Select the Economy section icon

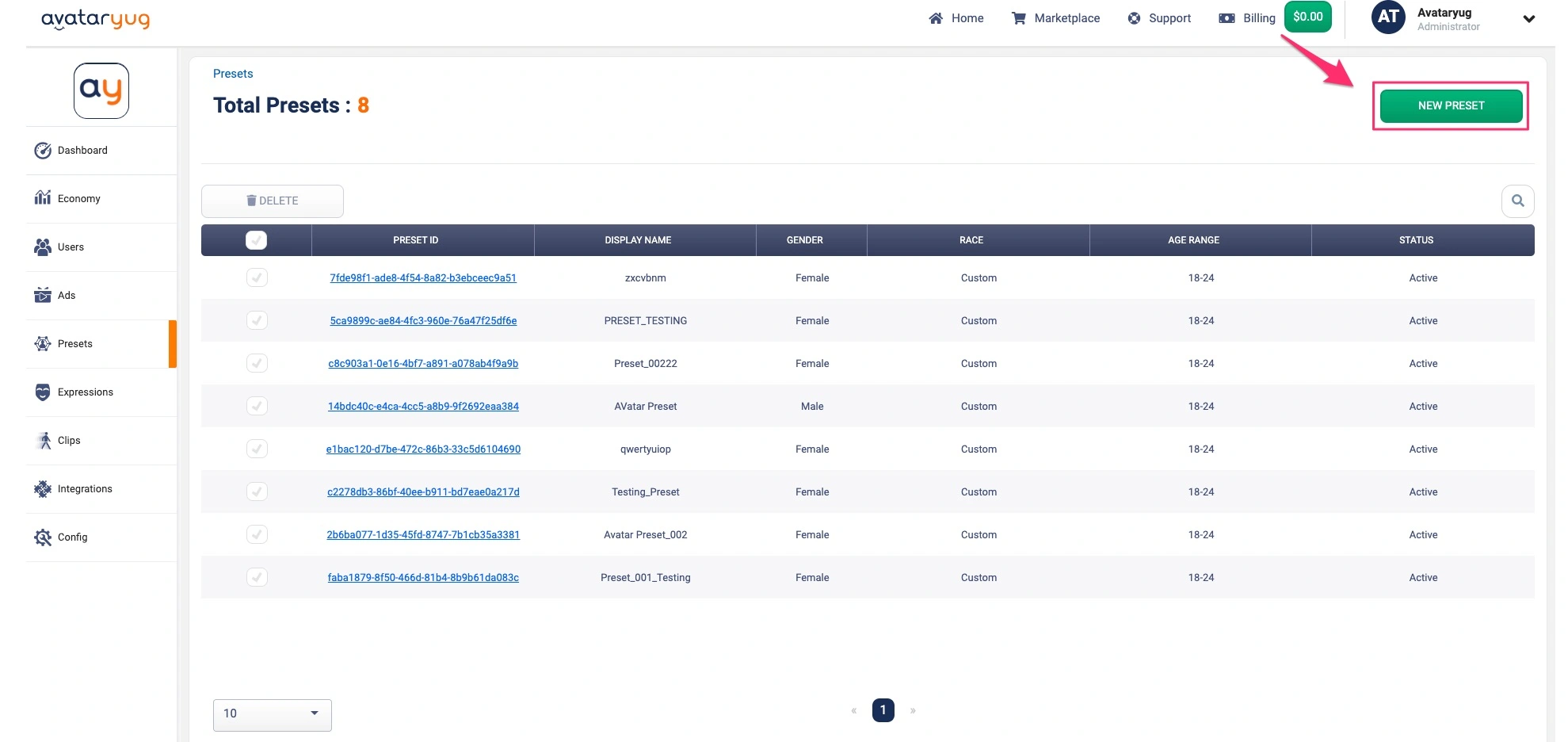43,198
